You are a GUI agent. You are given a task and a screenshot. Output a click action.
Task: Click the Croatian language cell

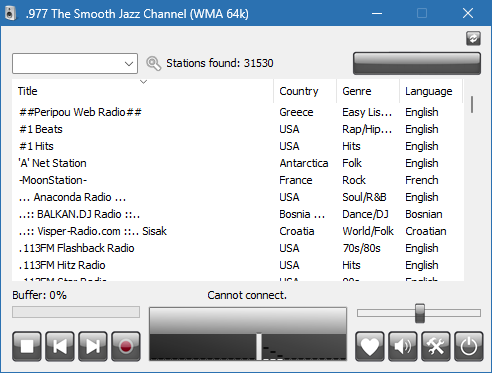pos(426,231)
